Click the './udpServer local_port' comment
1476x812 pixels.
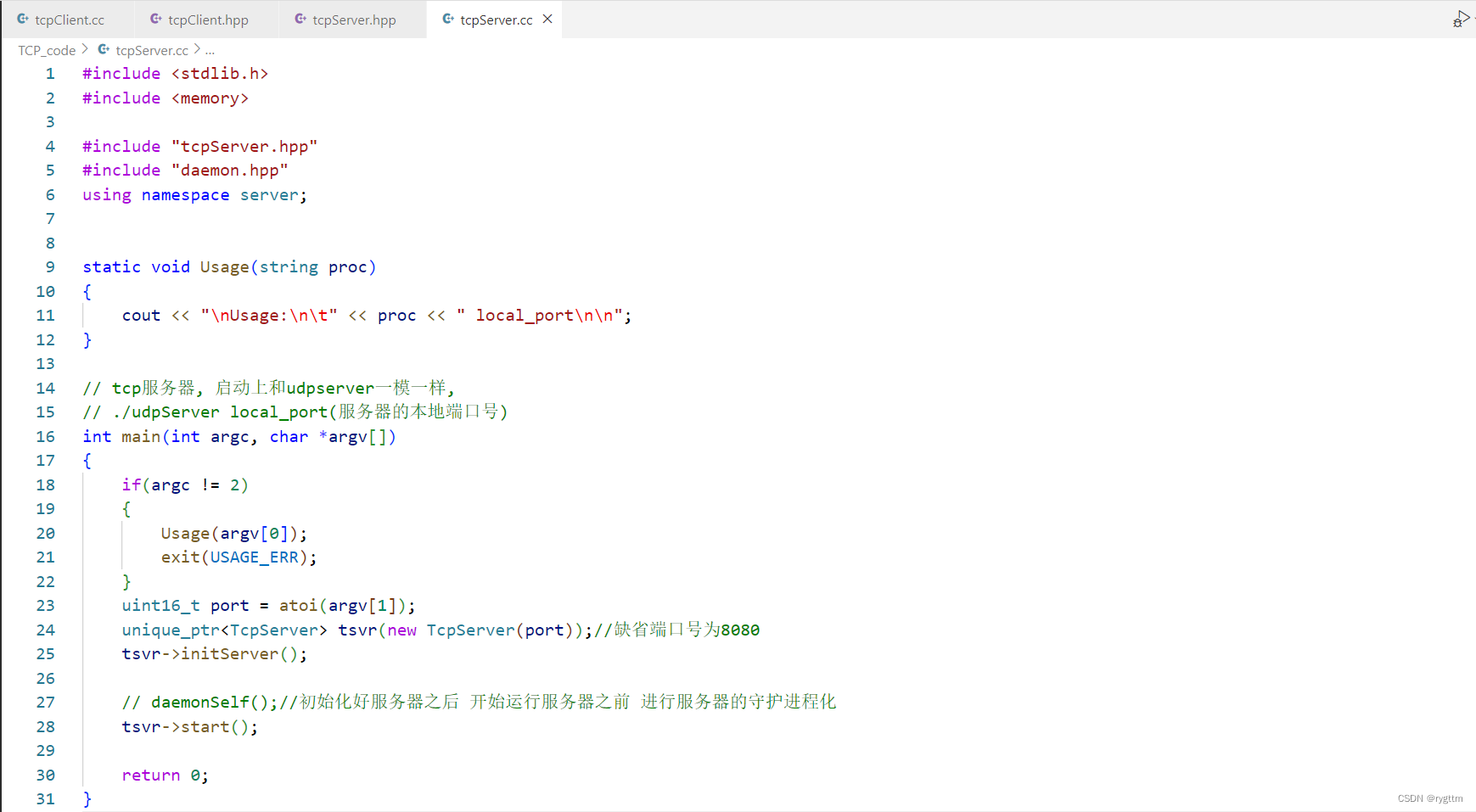pos(295,412)
